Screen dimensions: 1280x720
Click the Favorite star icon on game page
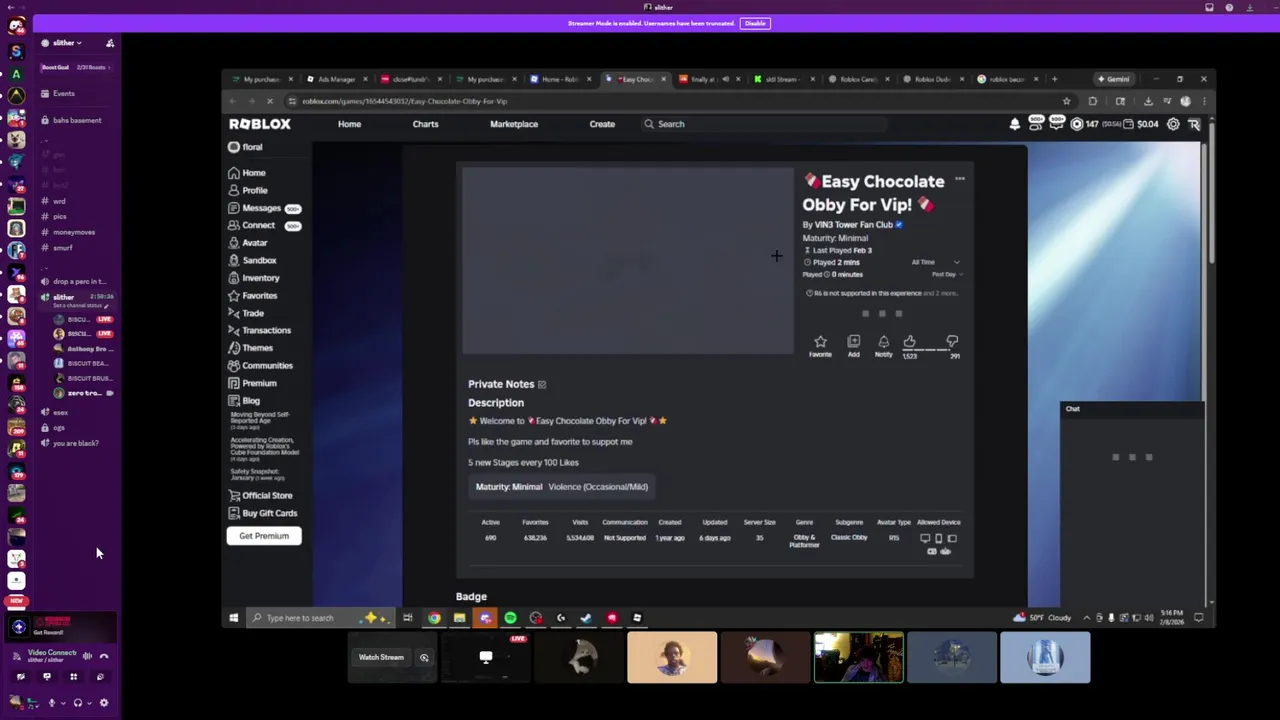820,341
